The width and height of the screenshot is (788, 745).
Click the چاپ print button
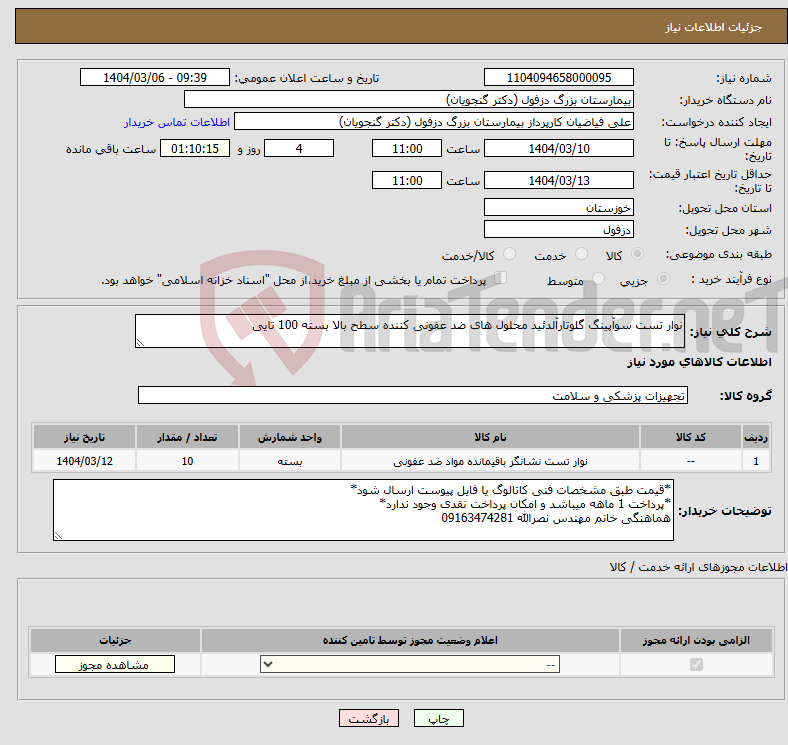[439, 718]
